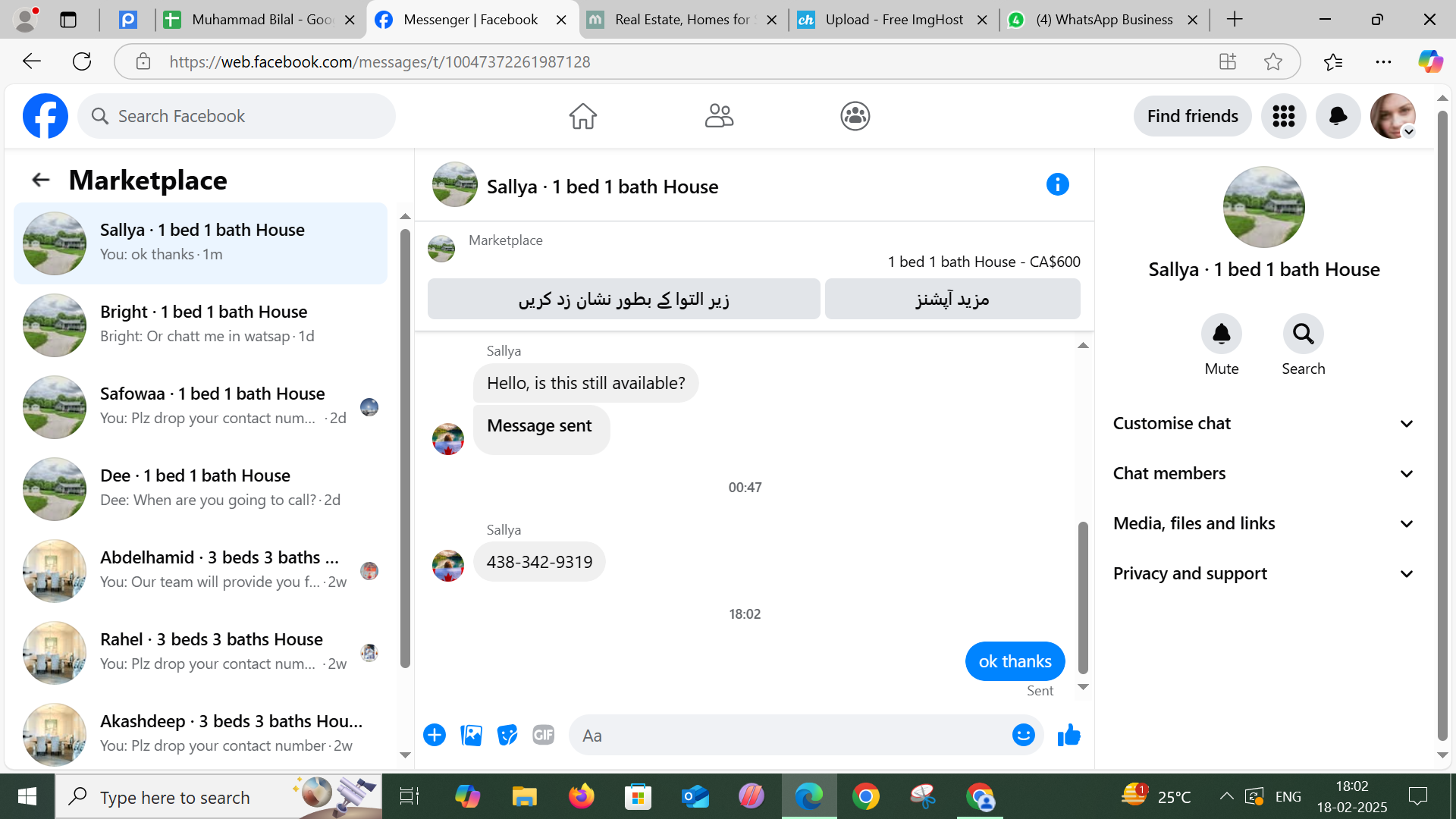Open the sticker picker
Viewport: 1456px width, 819px height.
click(507, 735)
